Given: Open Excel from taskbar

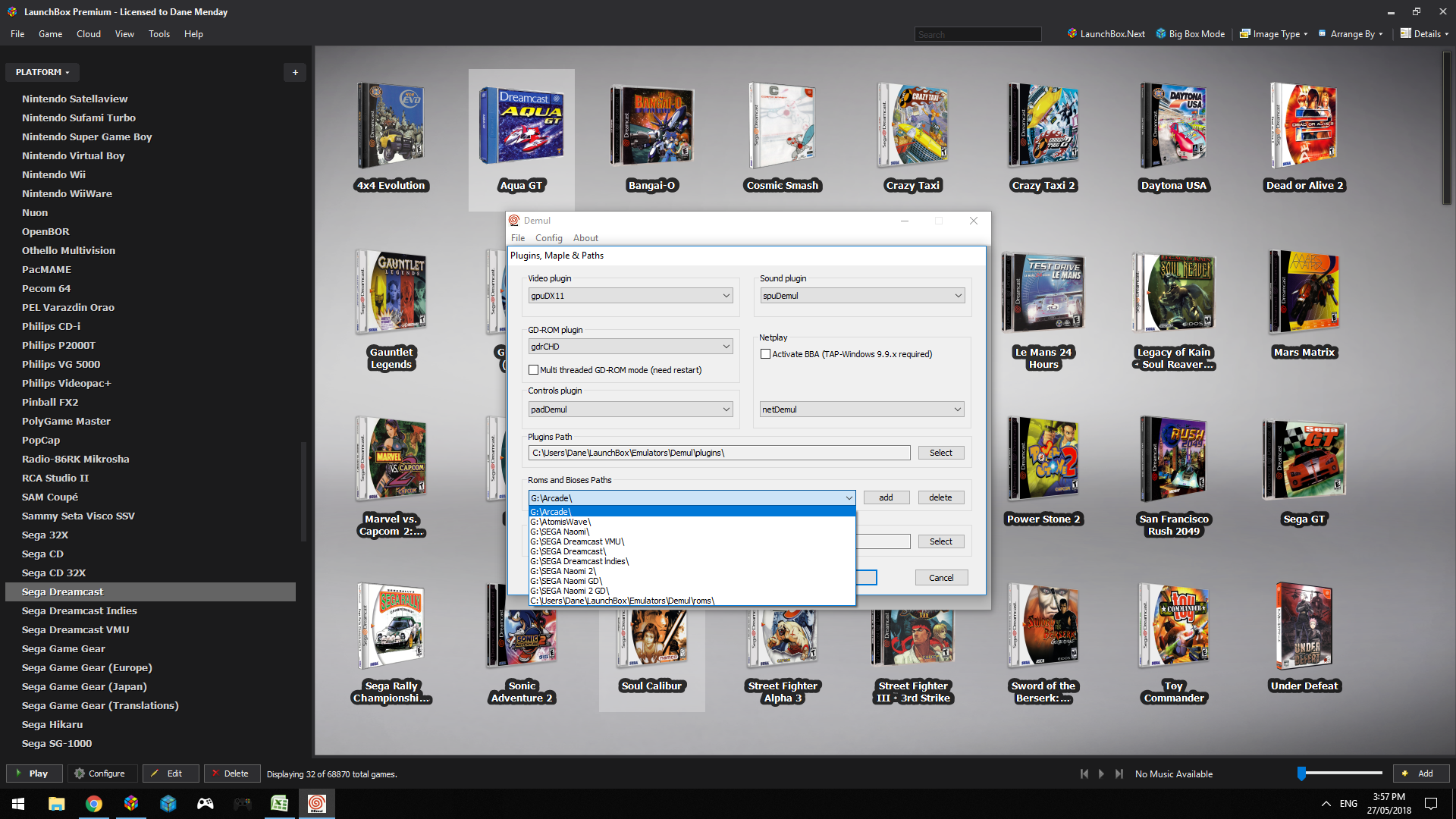Looking at the screenshot, I should (x=279, y=804).
